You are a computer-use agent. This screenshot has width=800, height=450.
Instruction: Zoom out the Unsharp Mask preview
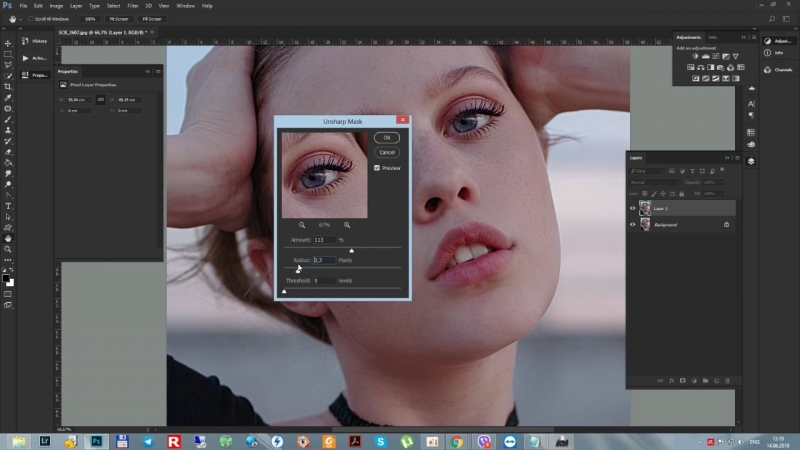[x=302, y=225]
